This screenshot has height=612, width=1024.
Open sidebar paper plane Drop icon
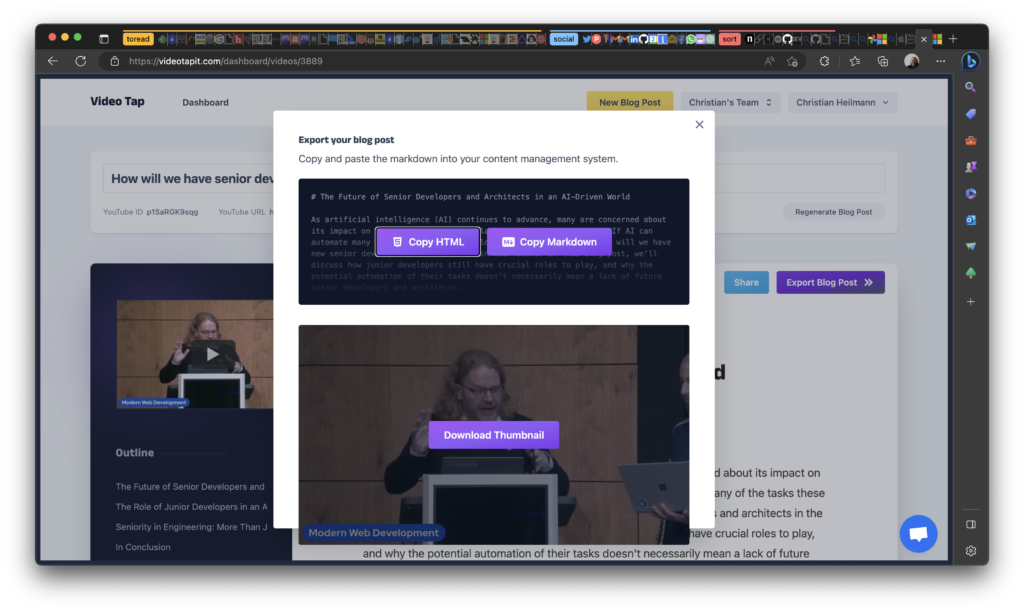tap(970, 246)
